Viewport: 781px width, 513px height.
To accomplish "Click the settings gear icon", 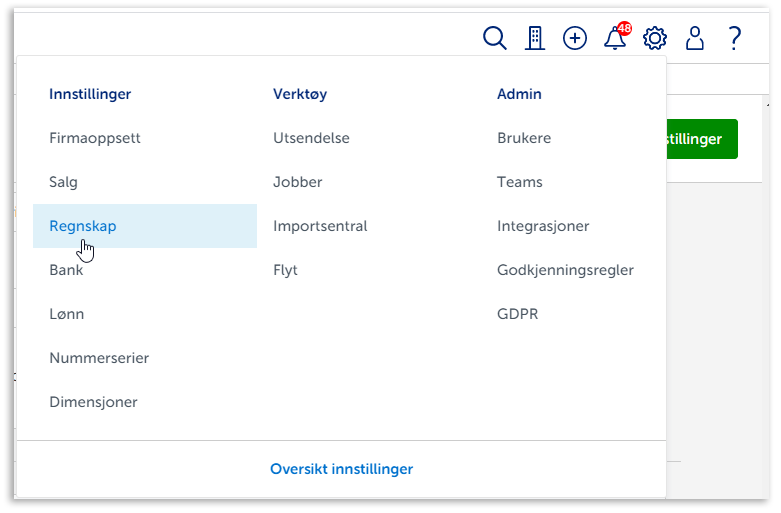I will tap(655, 38).
